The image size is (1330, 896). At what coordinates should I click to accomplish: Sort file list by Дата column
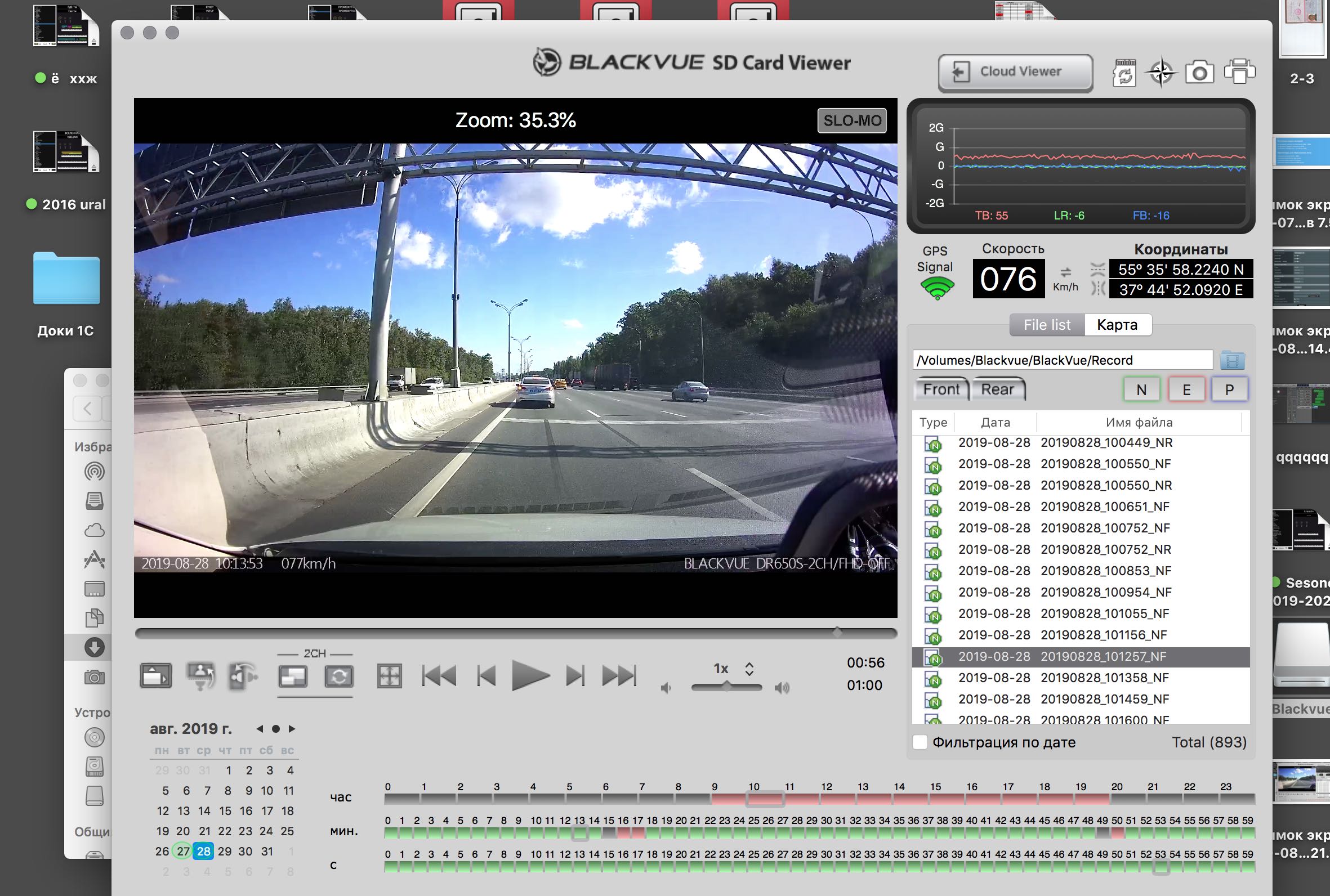pyautogui.click(x=995, y=422)
